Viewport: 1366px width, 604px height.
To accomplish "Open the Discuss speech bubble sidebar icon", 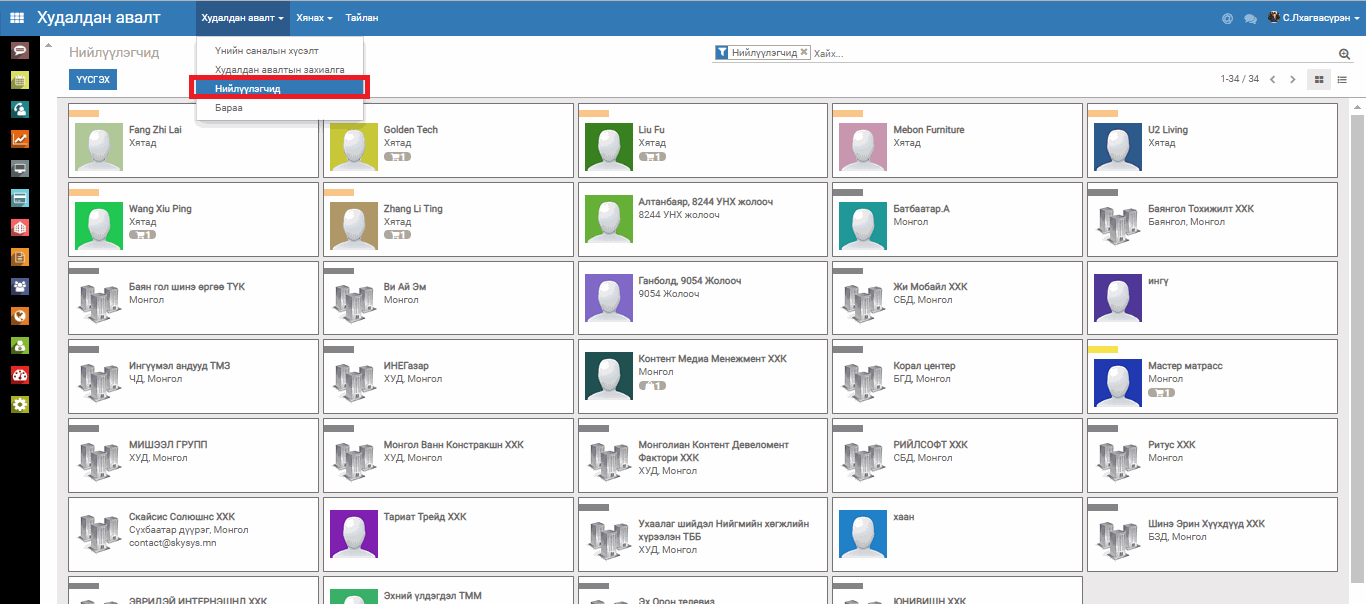I will pyautogui.click(x=19, y=51).
